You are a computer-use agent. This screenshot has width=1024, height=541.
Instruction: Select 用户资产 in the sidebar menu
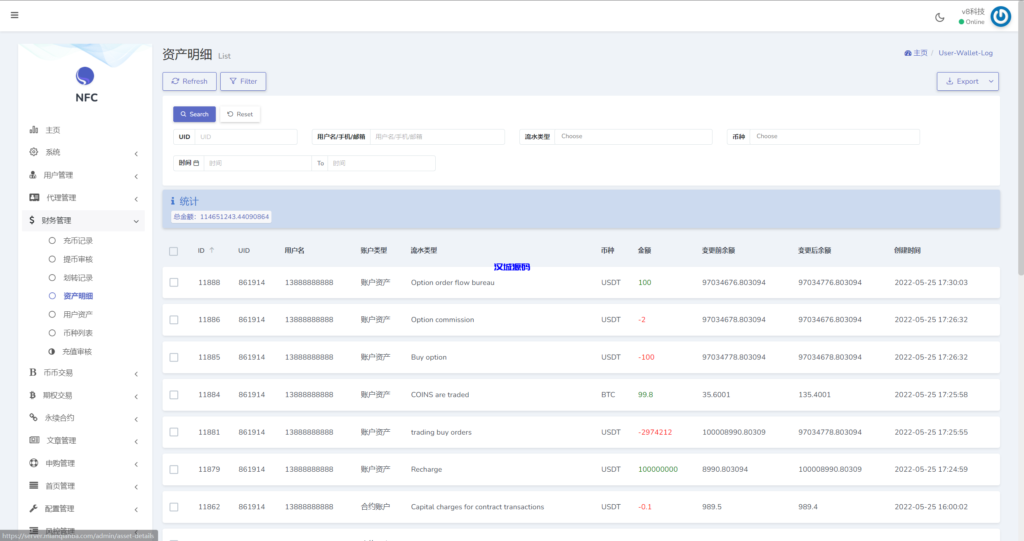point(77,314)
